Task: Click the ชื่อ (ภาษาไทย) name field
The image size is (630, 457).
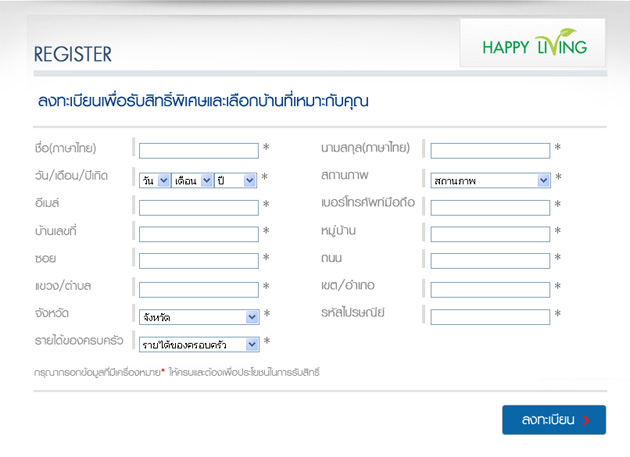Action: click(x=198, y=151)
